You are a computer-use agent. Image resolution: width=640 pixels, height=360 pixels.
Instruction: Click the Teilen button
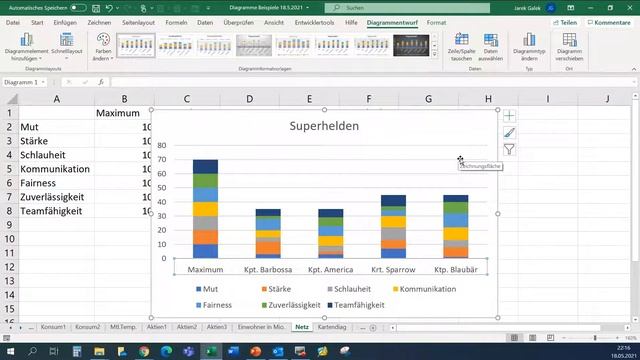point(565,23)
